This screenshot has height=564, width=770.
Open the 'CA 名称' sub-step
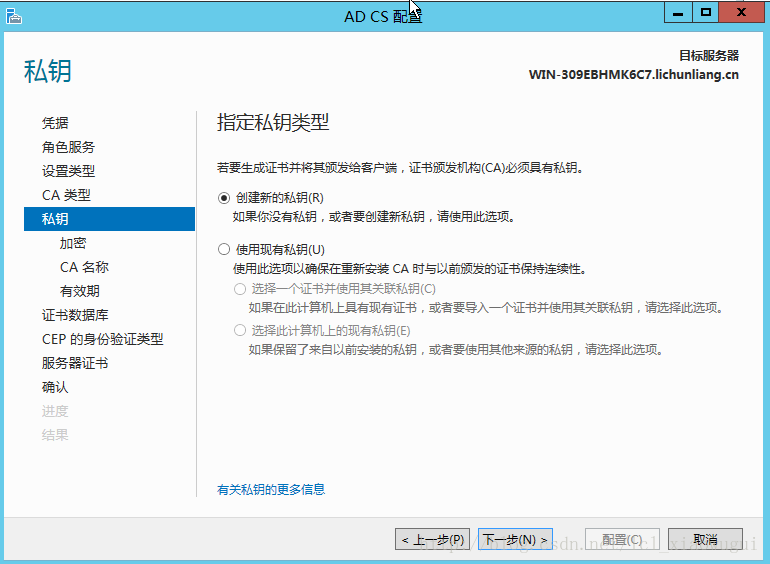84,267
